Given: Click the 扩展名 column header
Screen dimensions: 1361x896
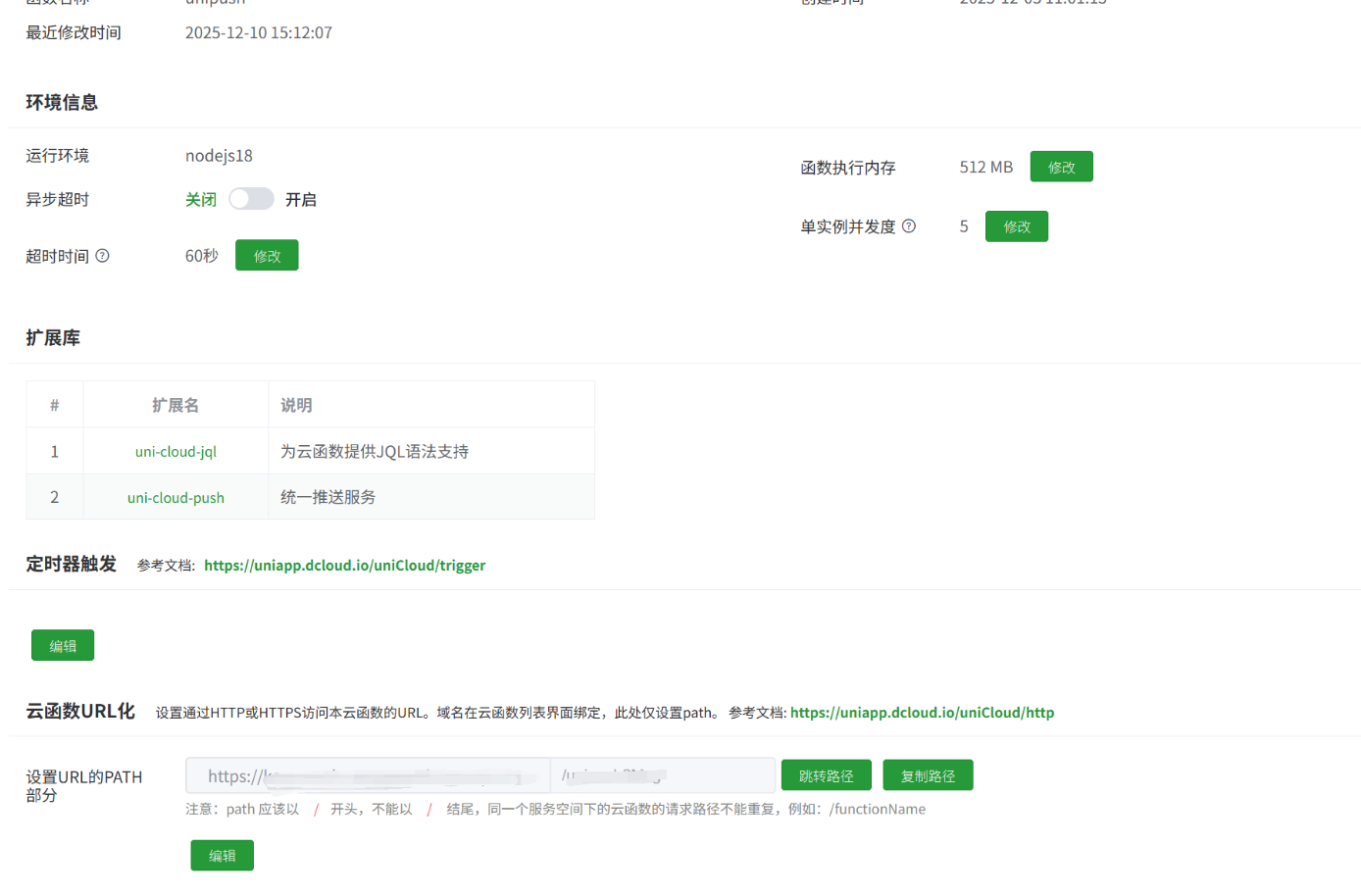Looking at the screenshot, I should (x=176, y=405).
